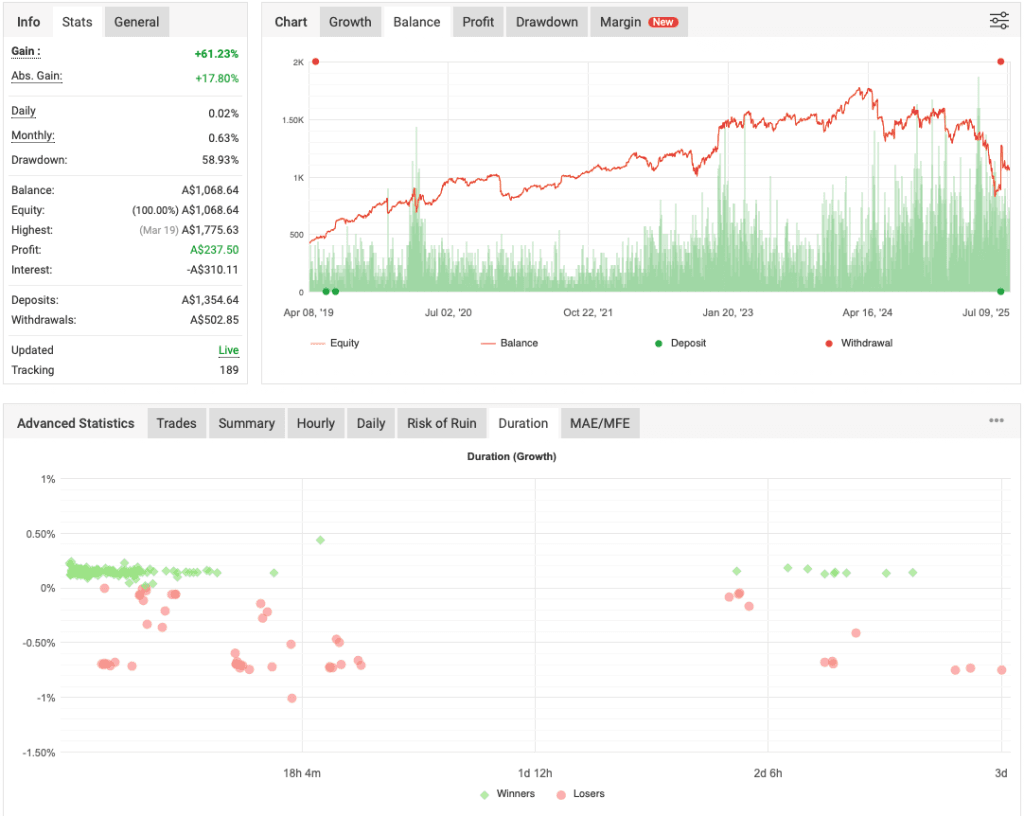Image resolution: width=1024 pixels, height=816 pixels.
Task: Click the underlined Abs. Gain label
Action: pos(37,76)
